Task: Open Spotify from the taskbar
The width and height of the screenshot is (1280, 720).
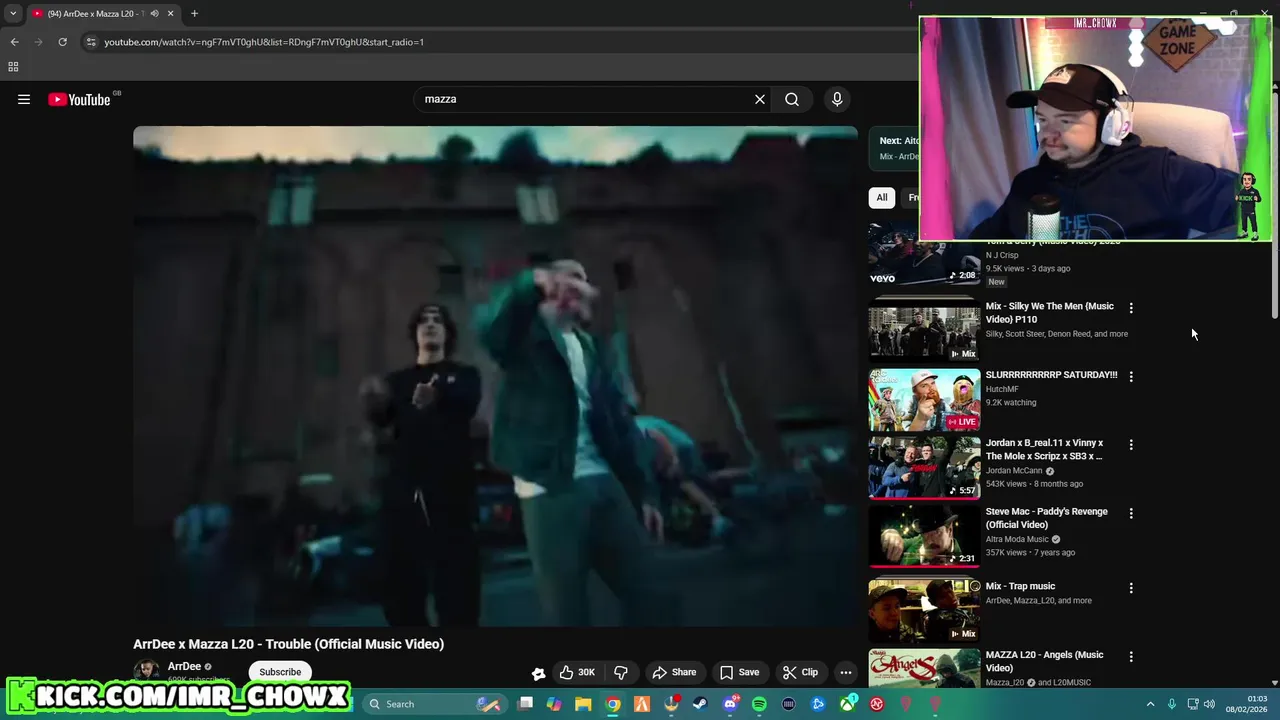Action: [759, 704]
